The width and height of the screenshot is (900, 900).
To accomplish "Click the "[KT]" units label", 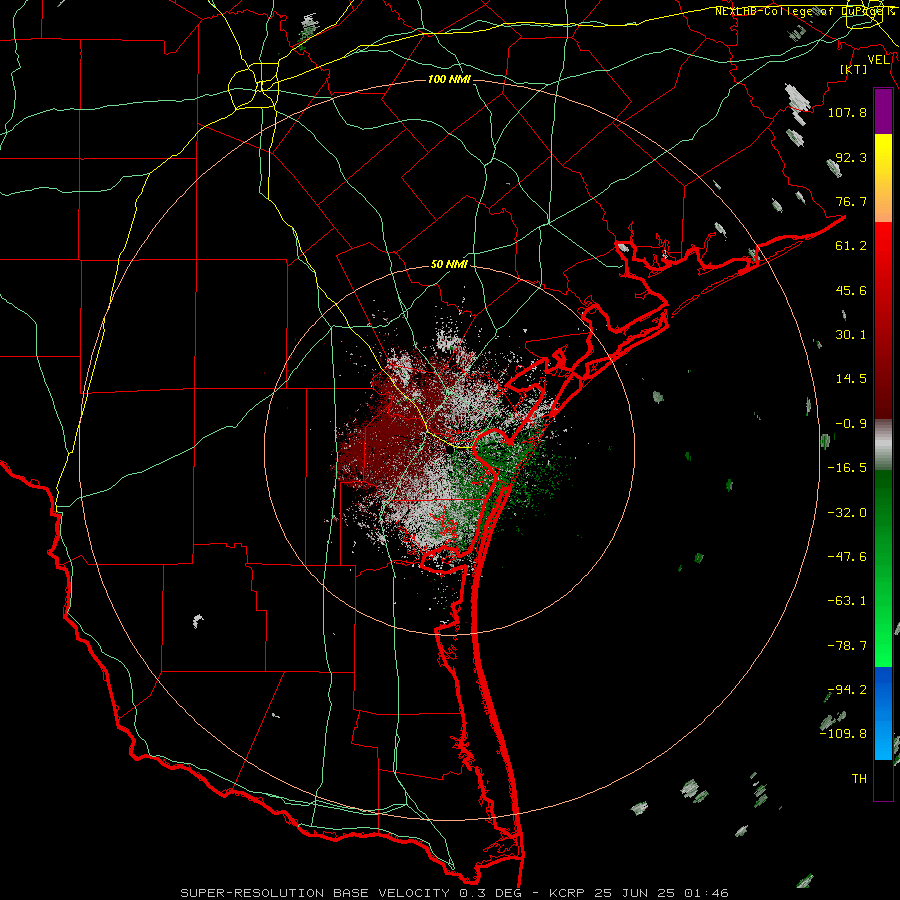I will (854, 69).
